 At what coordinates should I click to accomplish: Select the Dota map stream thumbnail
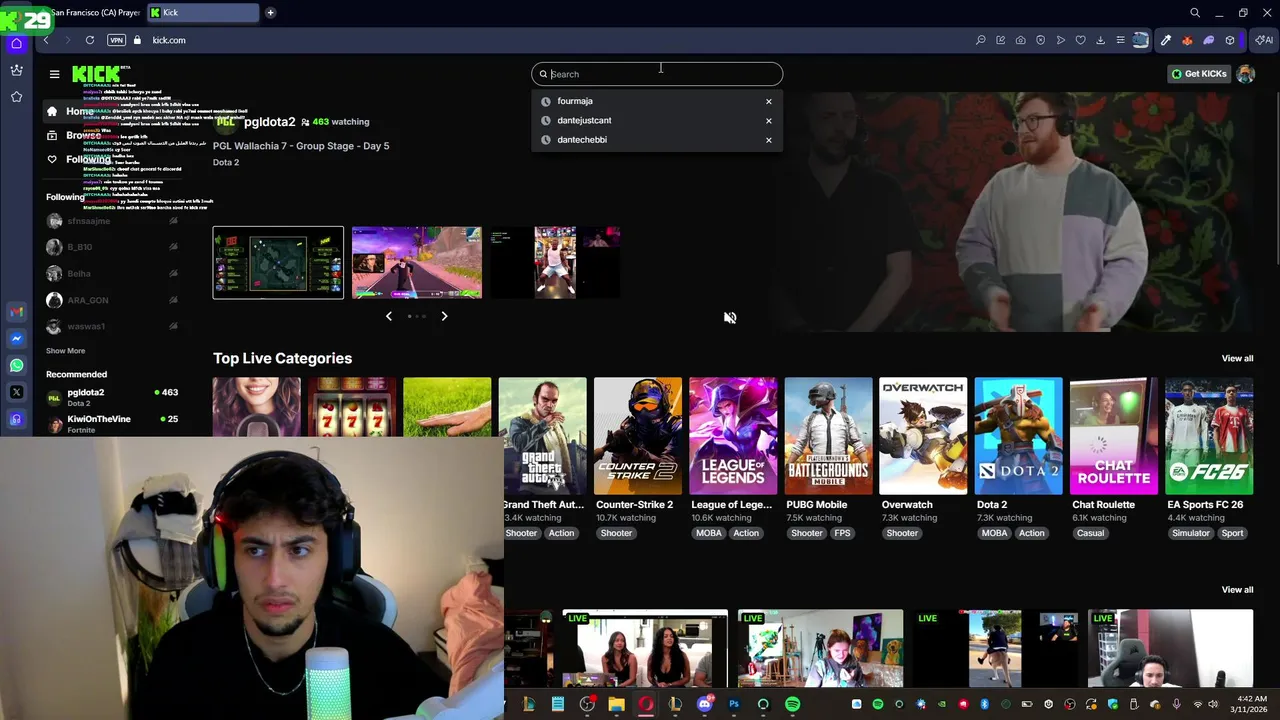[x=278, y=263]
